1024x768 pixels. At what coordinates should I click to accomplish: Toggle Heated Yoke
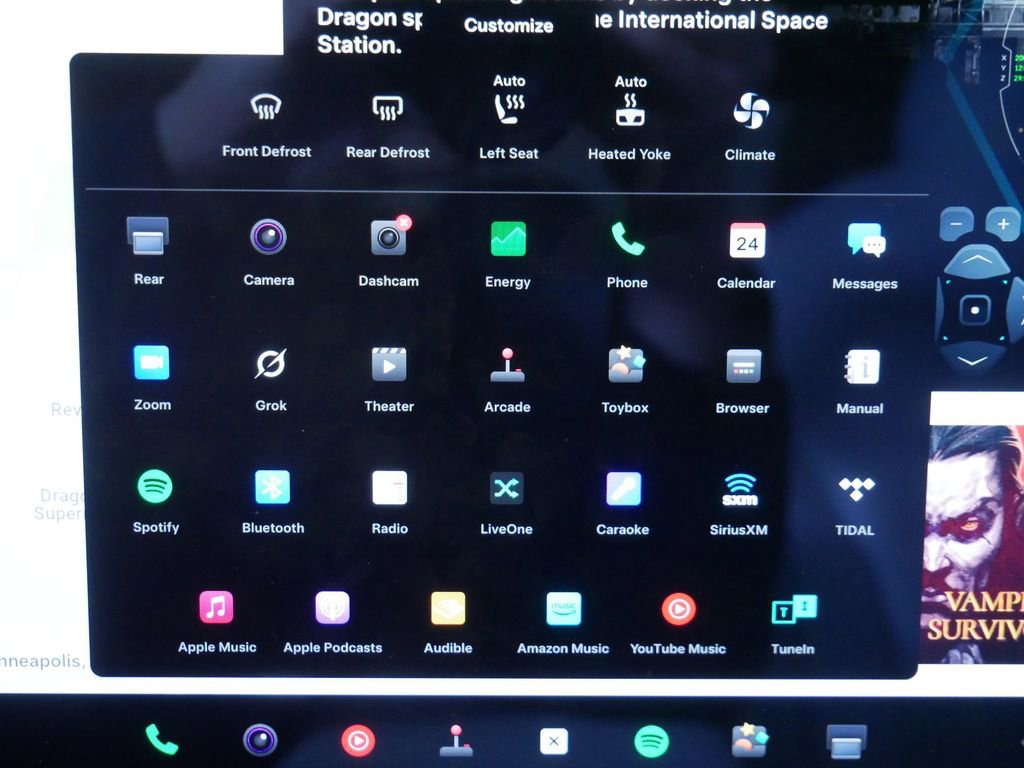click(x=630, y=118)
